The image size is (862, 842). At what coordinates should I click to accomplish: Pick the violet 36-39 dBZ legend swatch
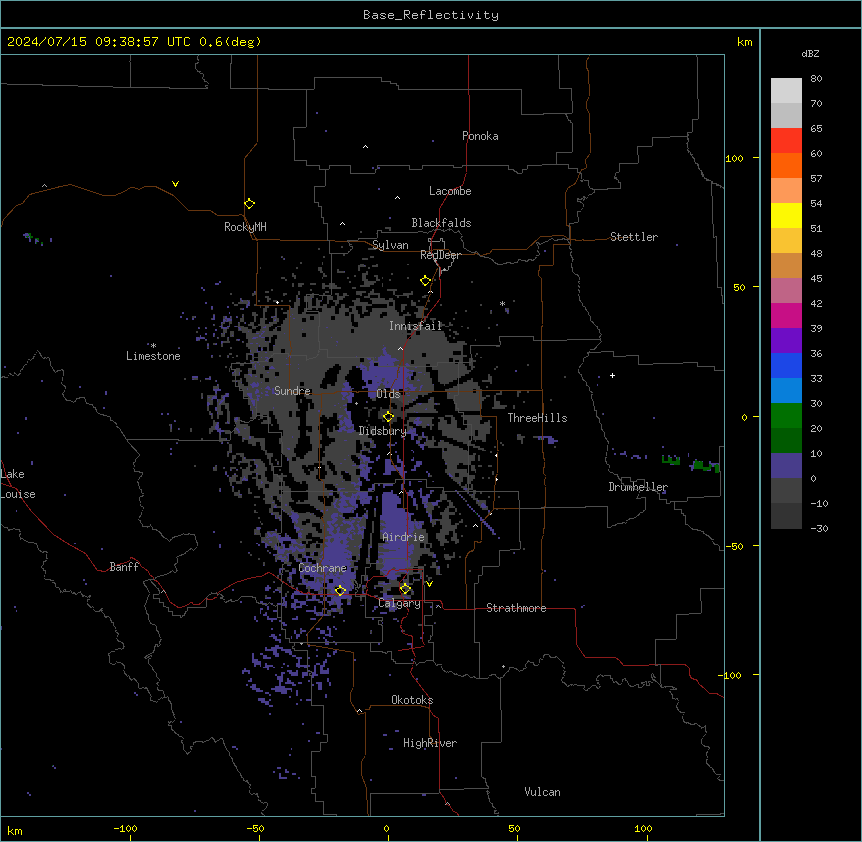(786, 341)
